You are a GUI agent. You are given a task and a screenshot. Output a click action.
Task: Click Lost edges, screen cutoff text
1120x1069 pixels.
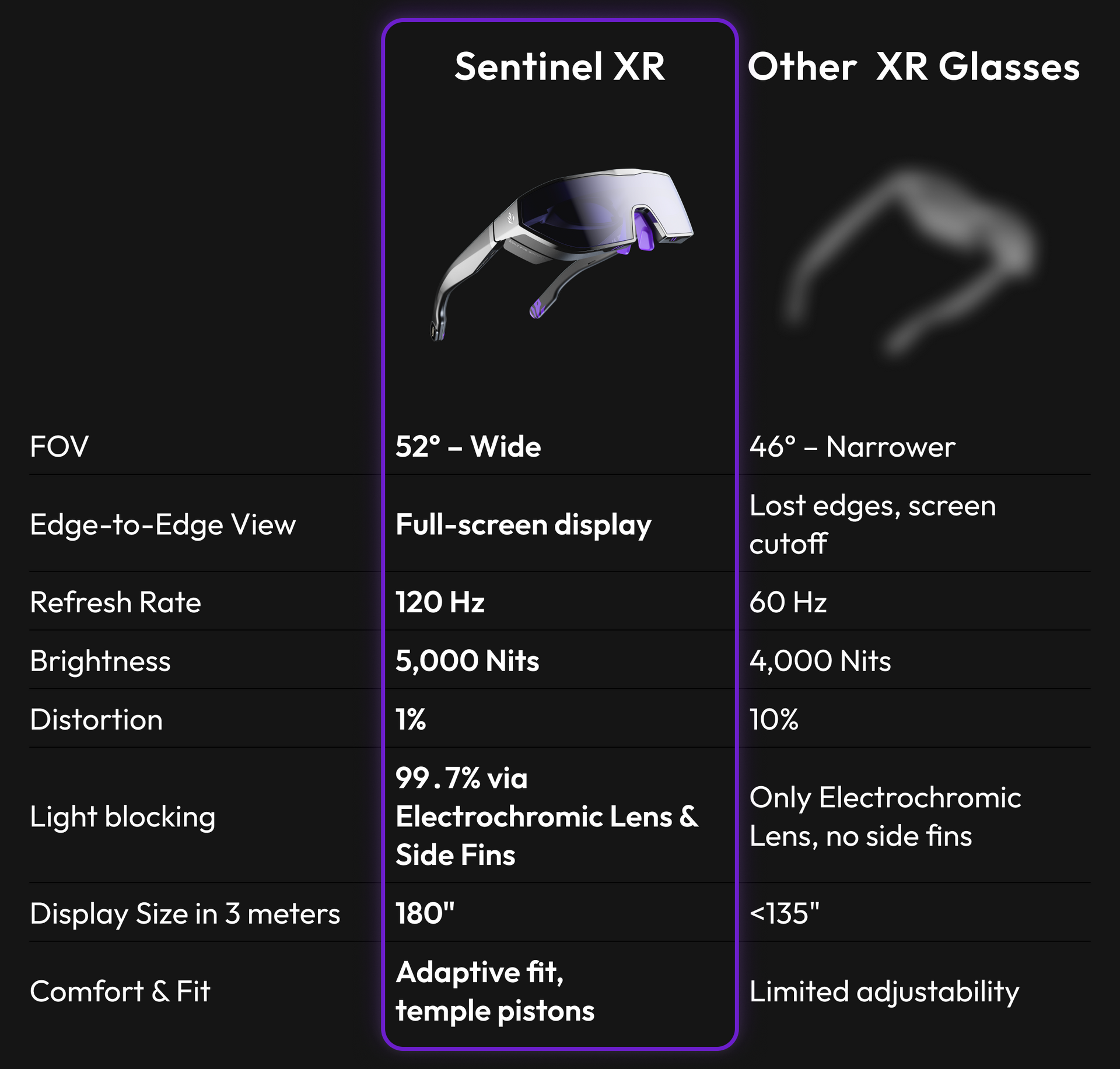coord(873,524)
